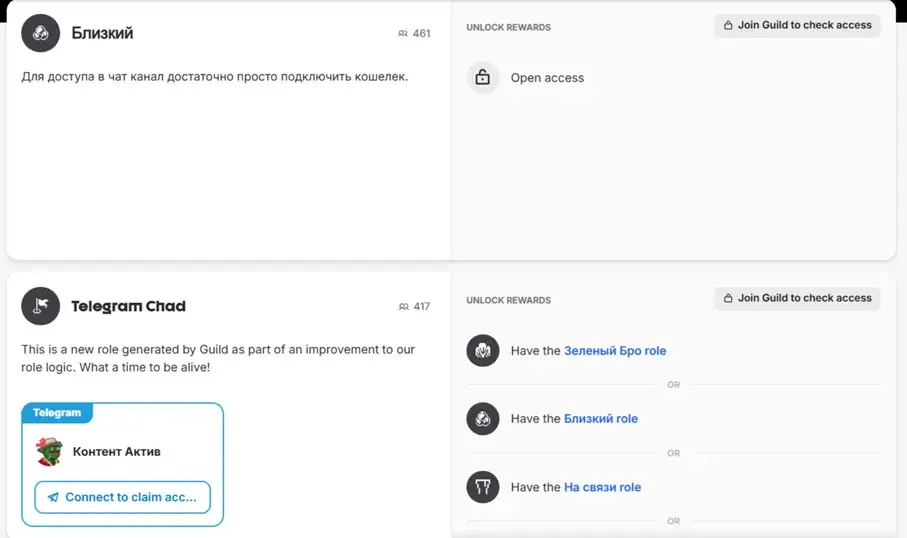Screen dimensions: 907x538
Task: Click the Близкий requirement circle icon
Action: 482,419
